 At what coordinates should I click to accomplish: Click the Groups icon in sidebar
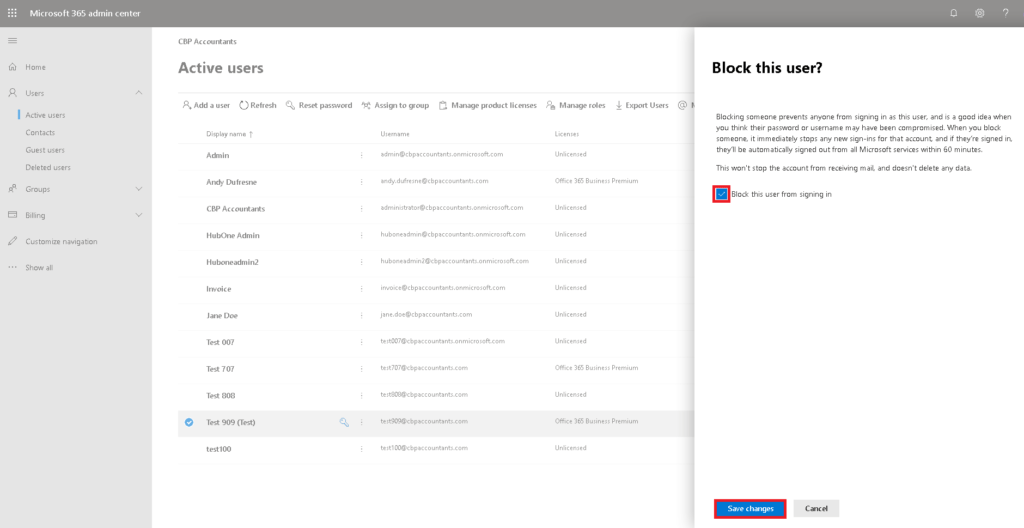[x=12, y=189]
